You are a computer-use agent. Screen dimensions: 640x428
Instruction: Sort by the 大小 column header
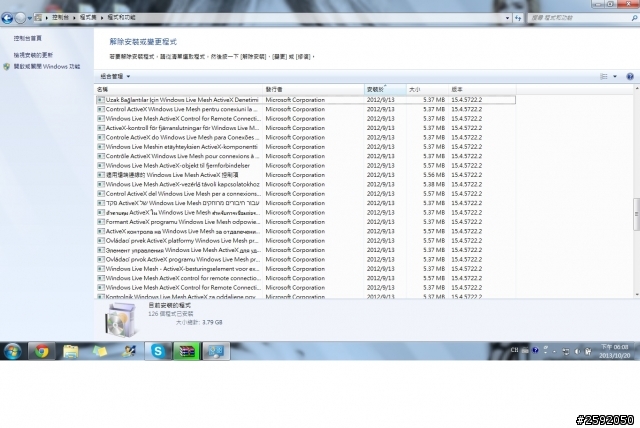tap(427, 89)
